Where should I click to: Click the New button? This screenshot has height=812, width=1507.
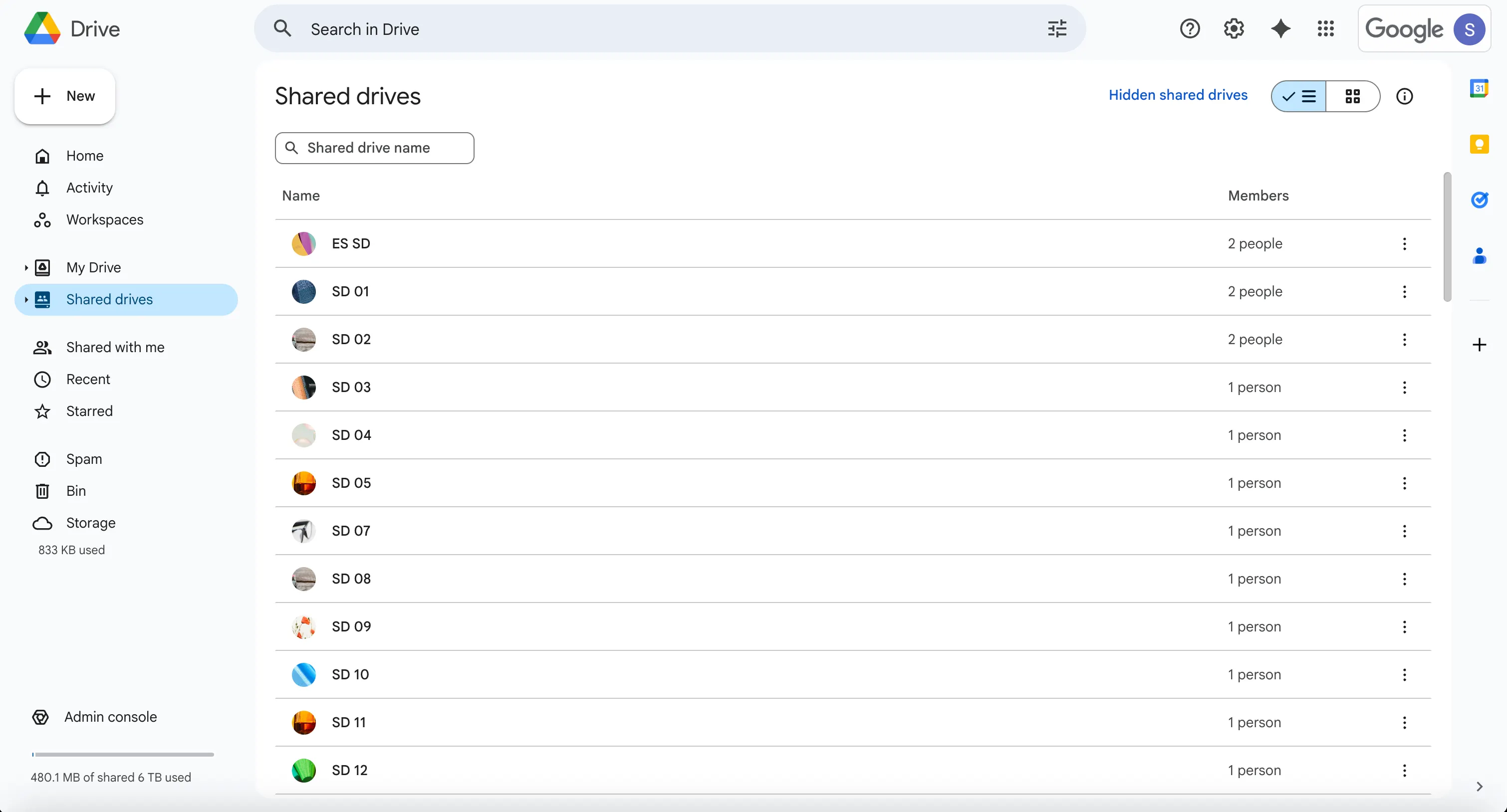point(64,96)
